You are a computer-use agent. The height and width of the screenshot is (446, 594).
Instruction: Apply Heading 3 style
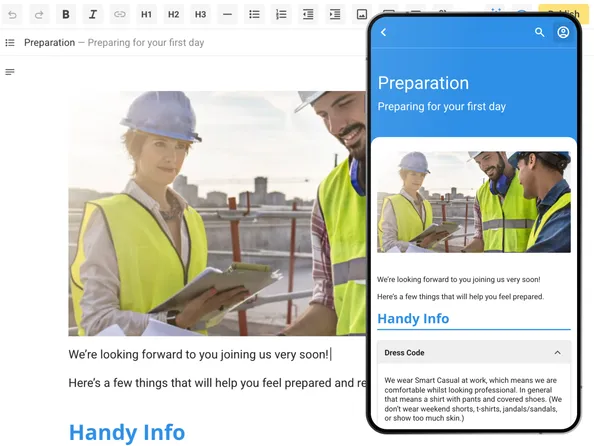point(200,15)
